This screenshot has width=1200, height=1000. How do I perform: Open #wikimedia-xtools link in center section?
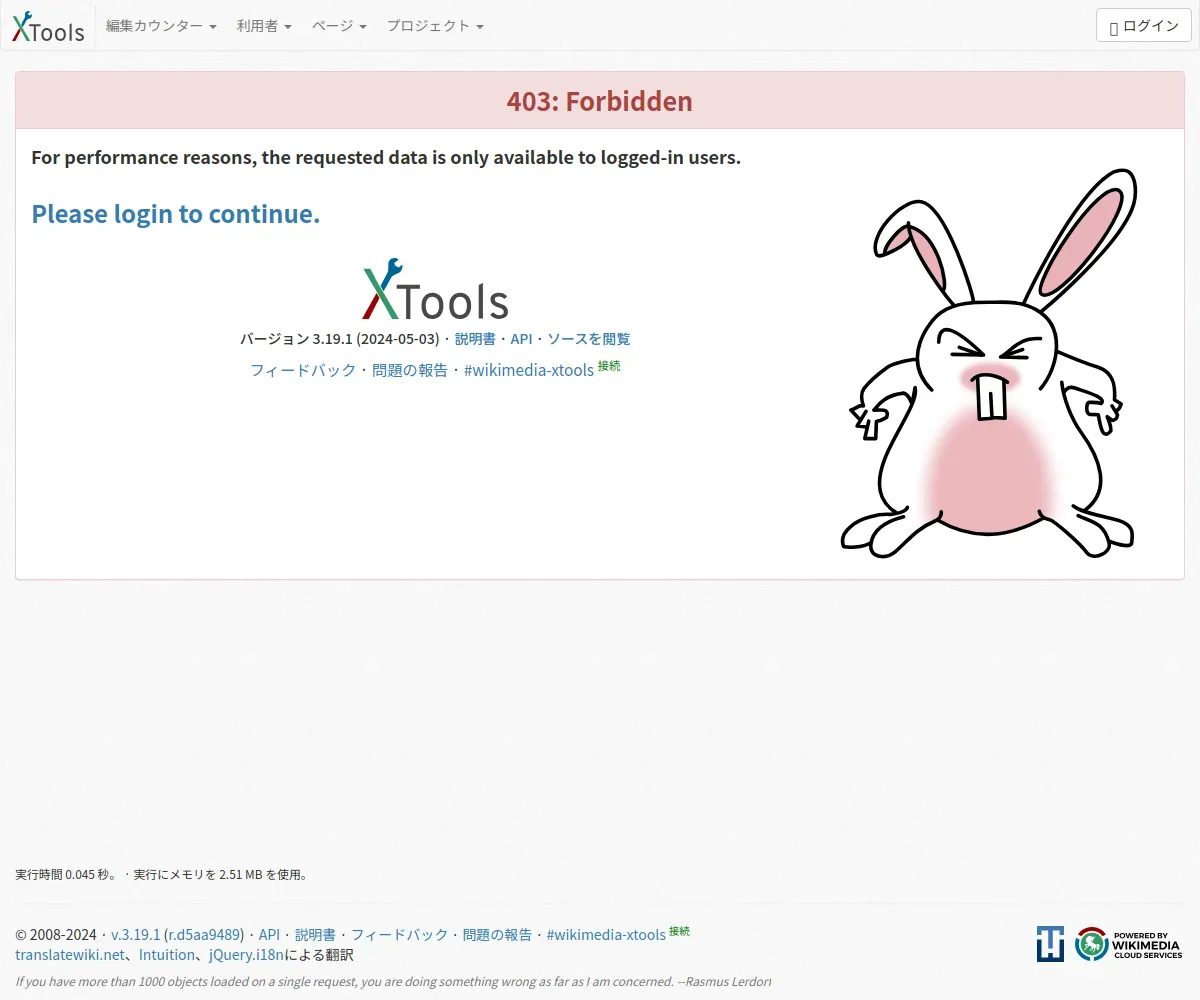pyautogui.click(x=529, y=370)
